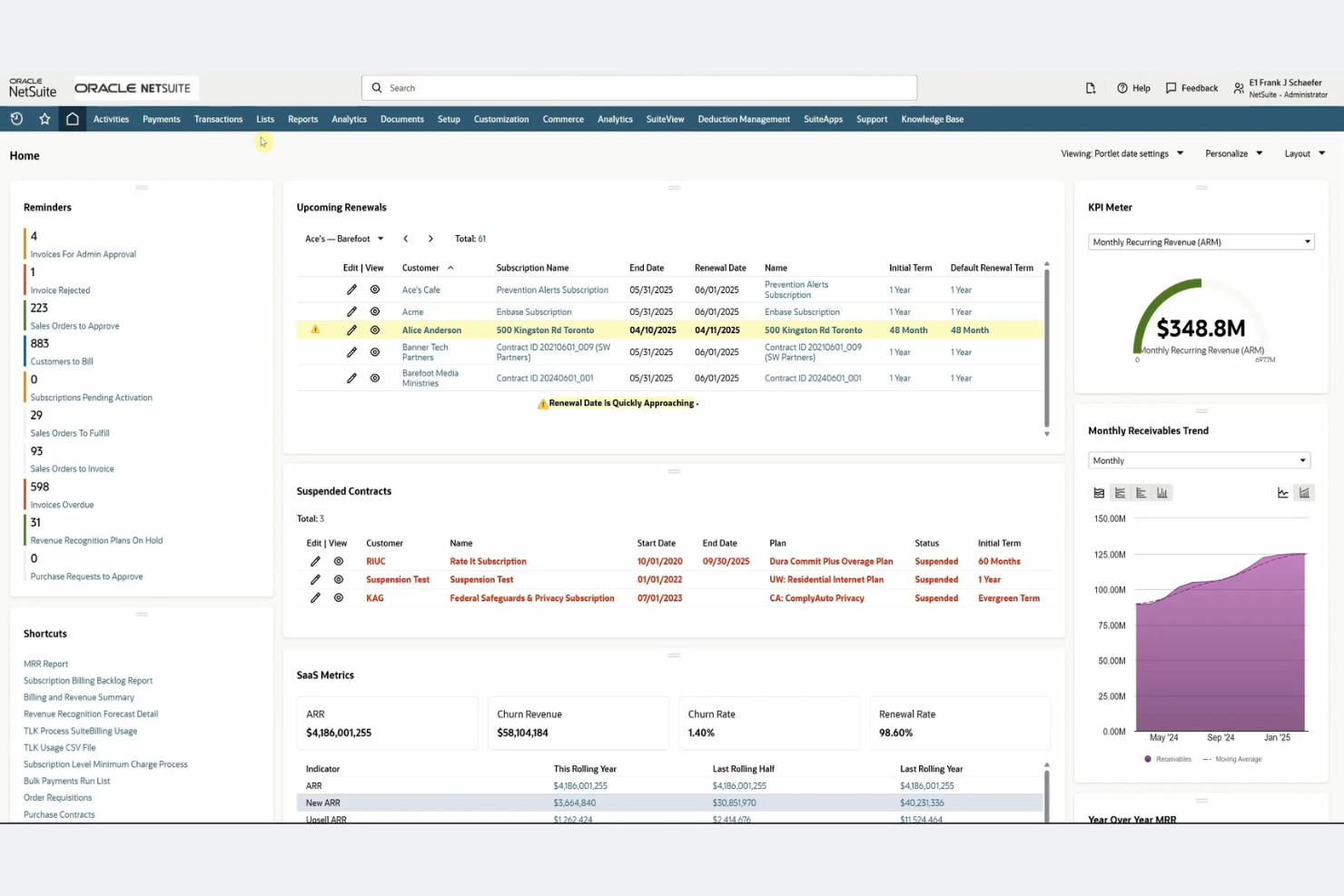Open the Reports menu

[x=302, y=118]
